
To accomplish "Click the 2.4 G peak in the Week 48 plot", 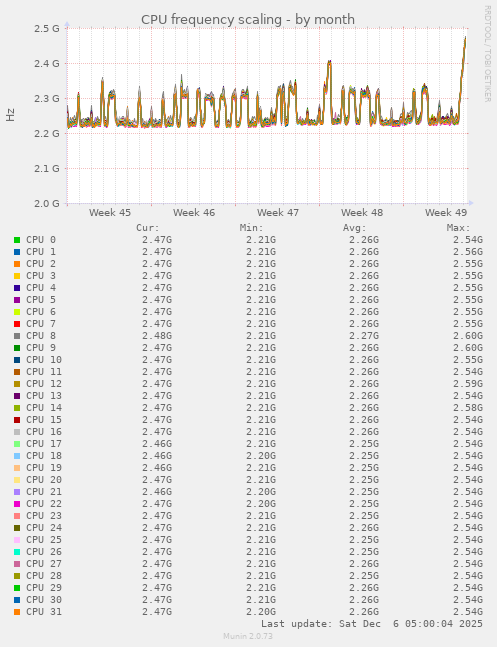I will click(x=329, y=62).
